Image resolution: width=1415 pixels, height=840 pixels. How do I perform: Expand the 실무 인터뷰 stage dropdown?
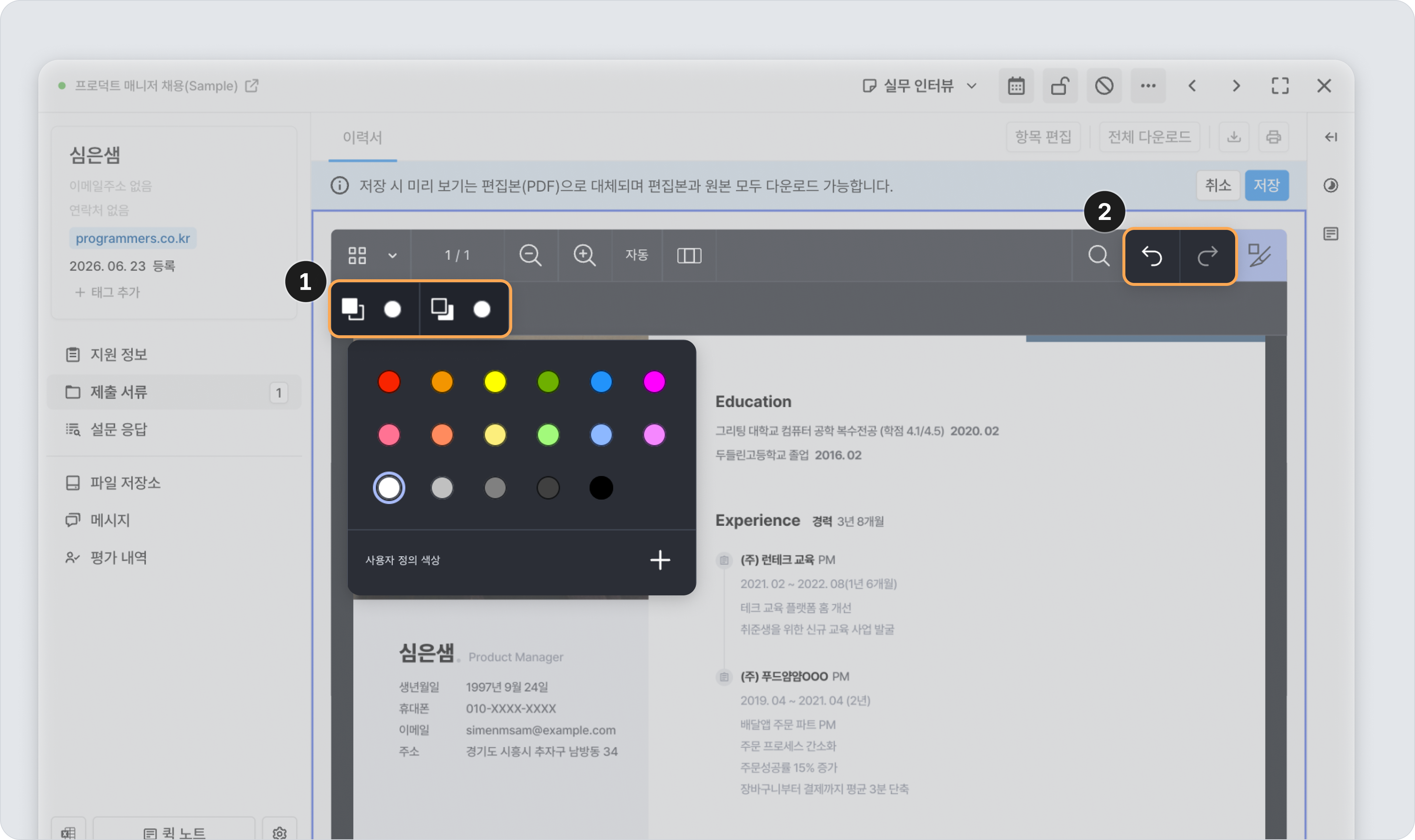[920, 86]
